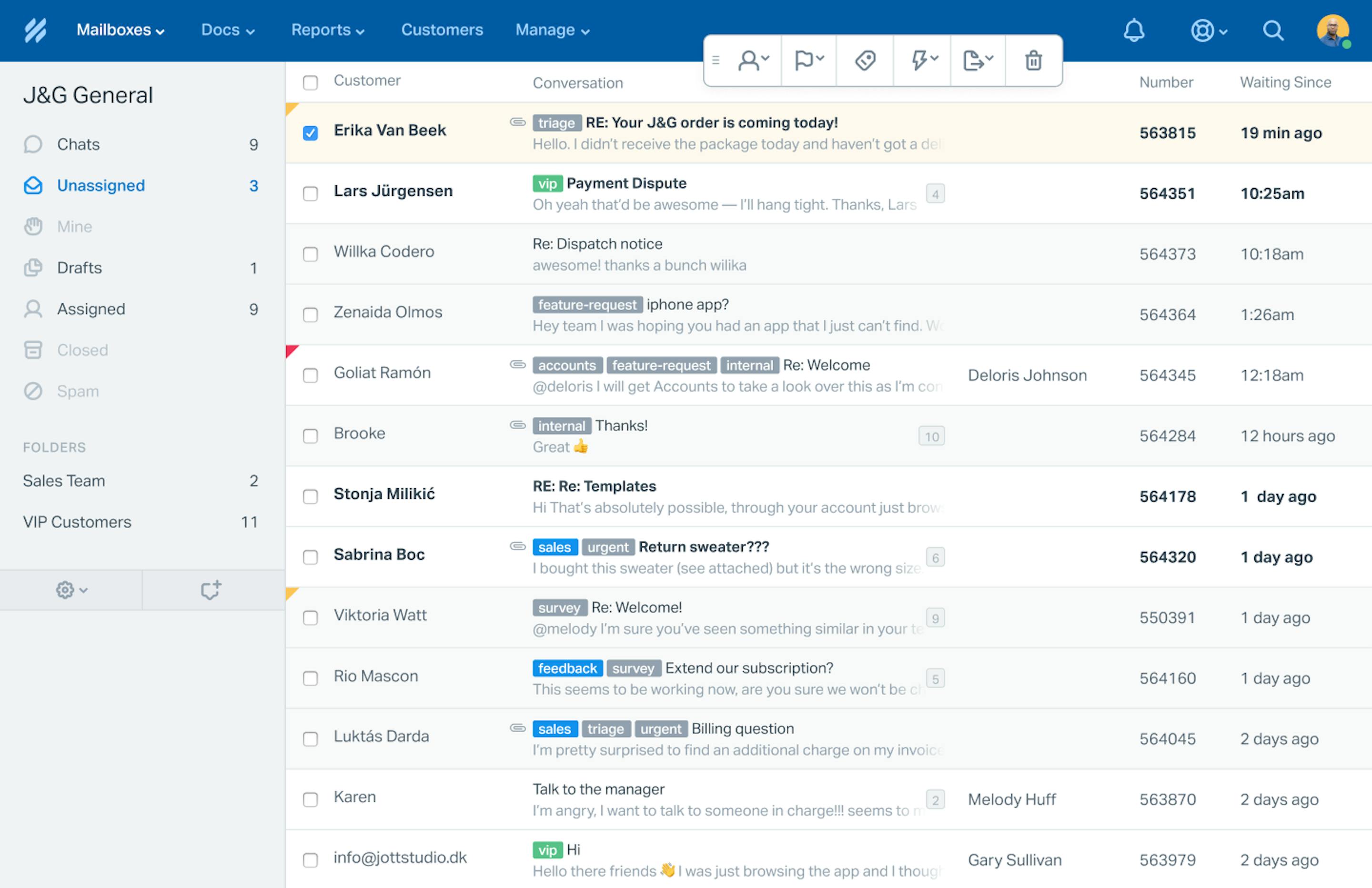The width and height of the screenshot is (1372, 888).
Task: Open the Mailboxes dropdown
Action: pos(120,30)
